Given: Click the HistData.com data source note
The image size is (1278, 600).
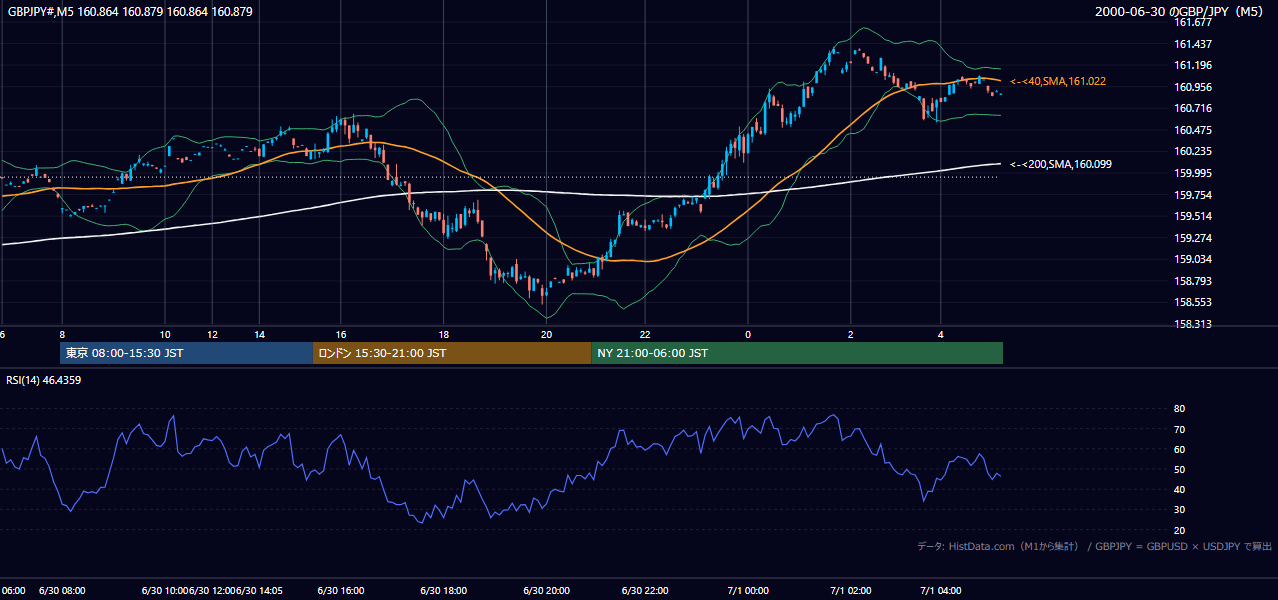Looking at the screenshot, I should pos(1095,546).
